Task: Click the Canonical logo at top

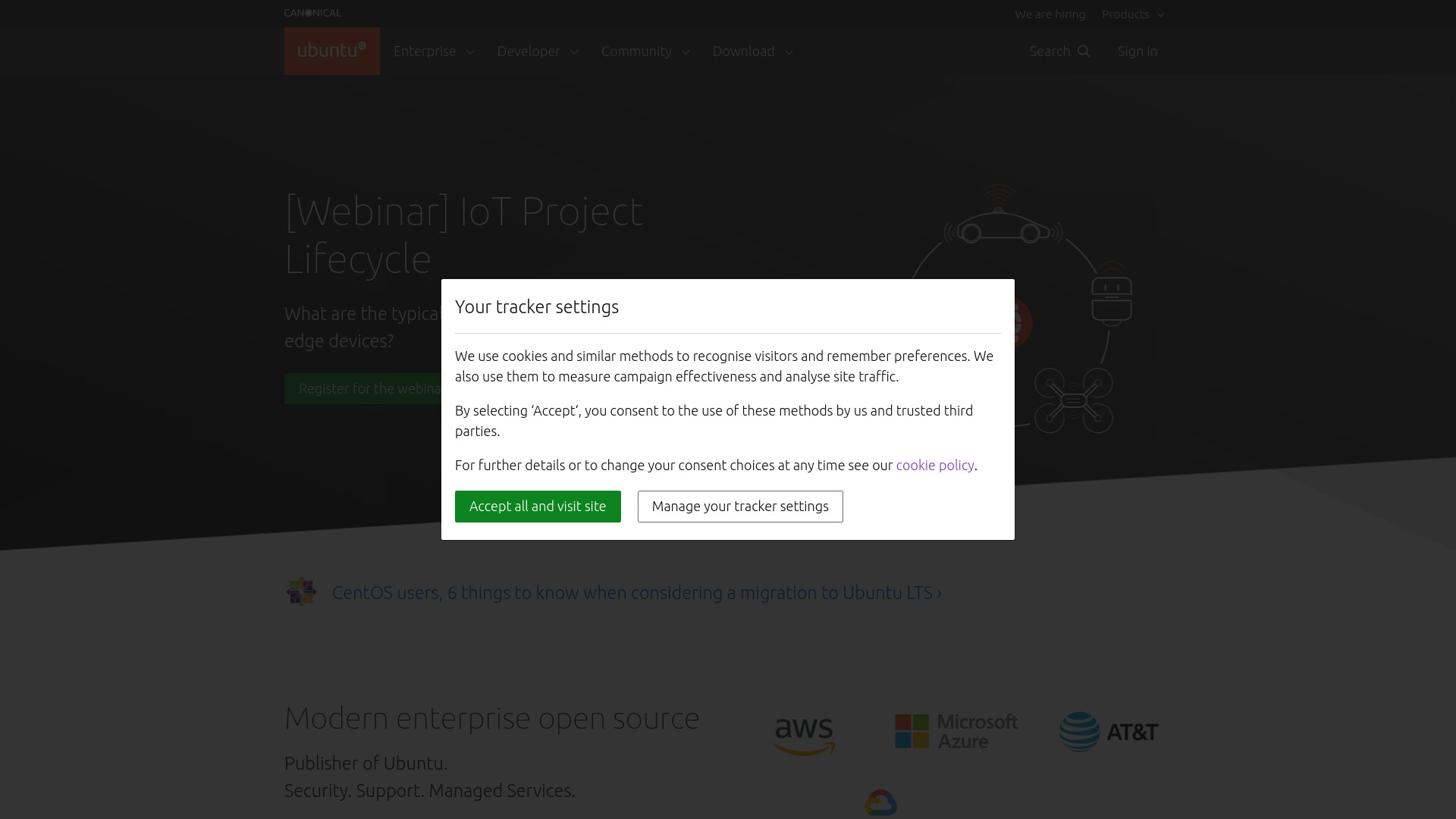Action: pyautogui.click(x=312, y=13)
